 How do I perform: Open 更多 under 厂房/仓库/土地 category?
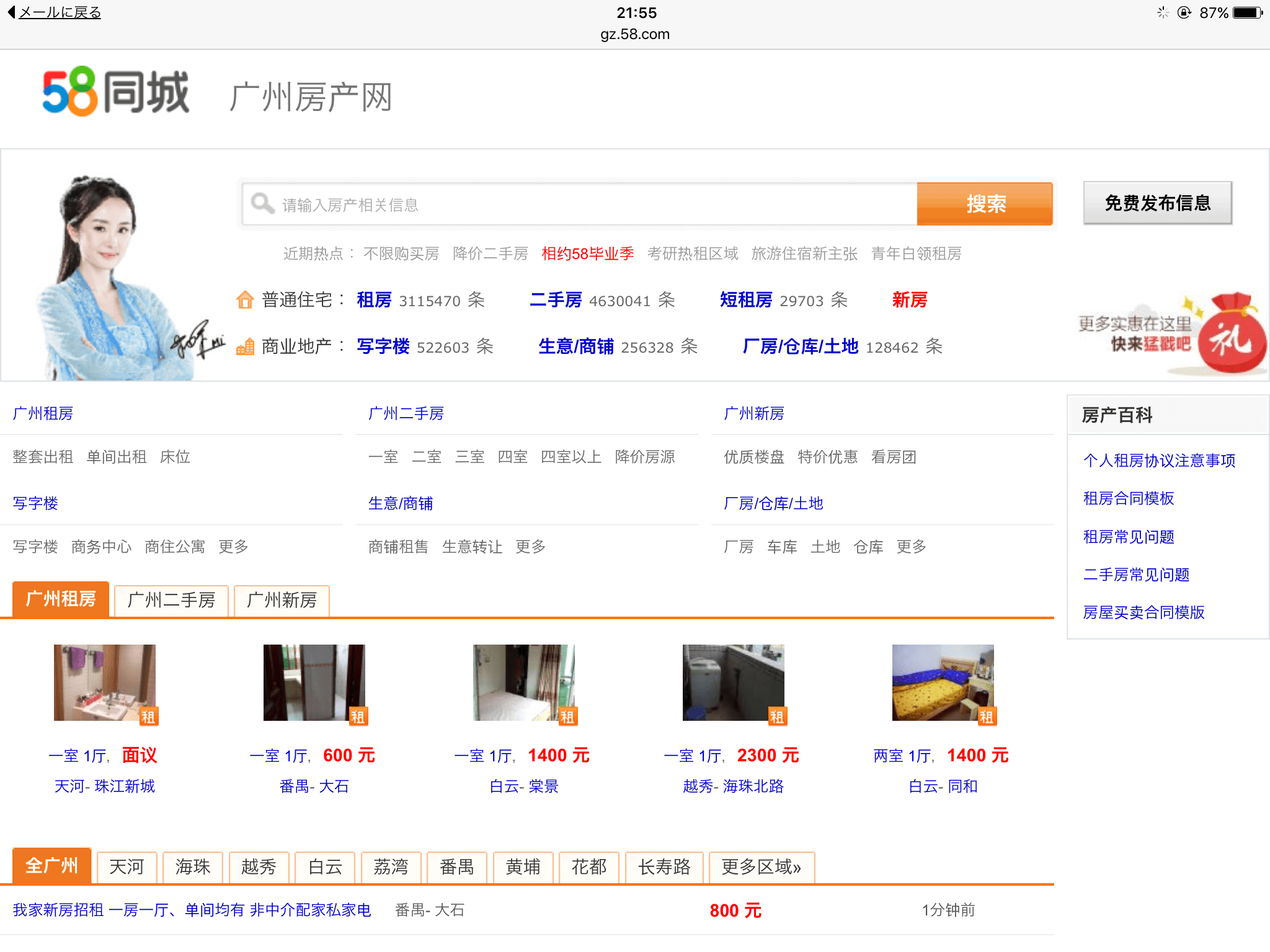911,547
